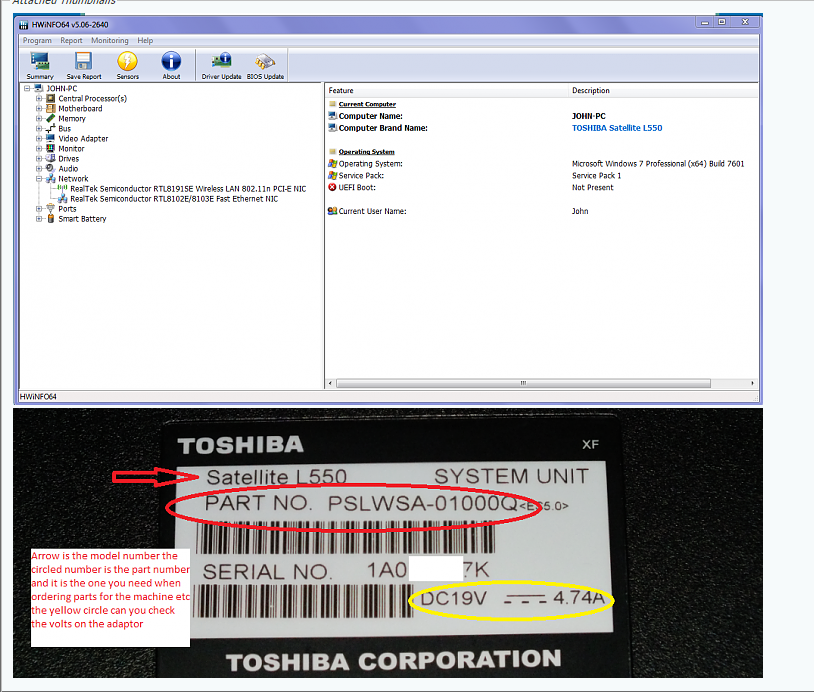Open the Report menu
Image resolution: width=814 pixels, height=692 pixels.
tap(71, 40)
